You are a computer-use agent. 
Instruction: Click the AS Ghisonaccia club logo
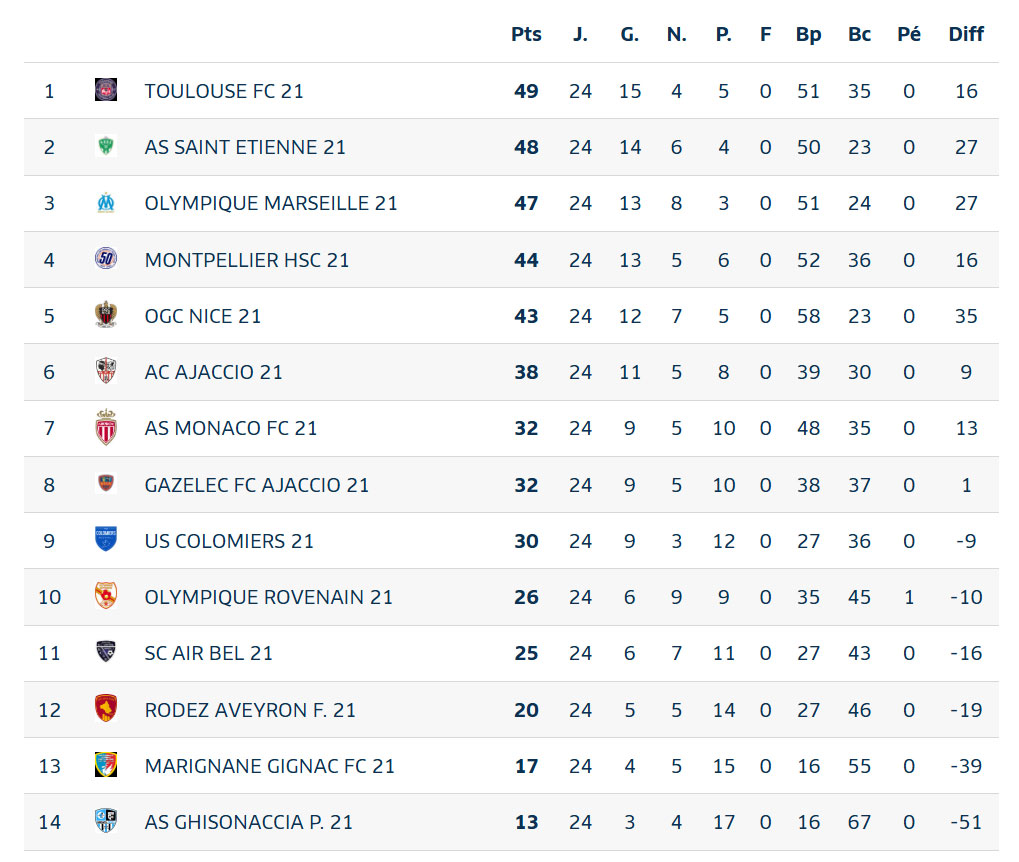point(106,821)
